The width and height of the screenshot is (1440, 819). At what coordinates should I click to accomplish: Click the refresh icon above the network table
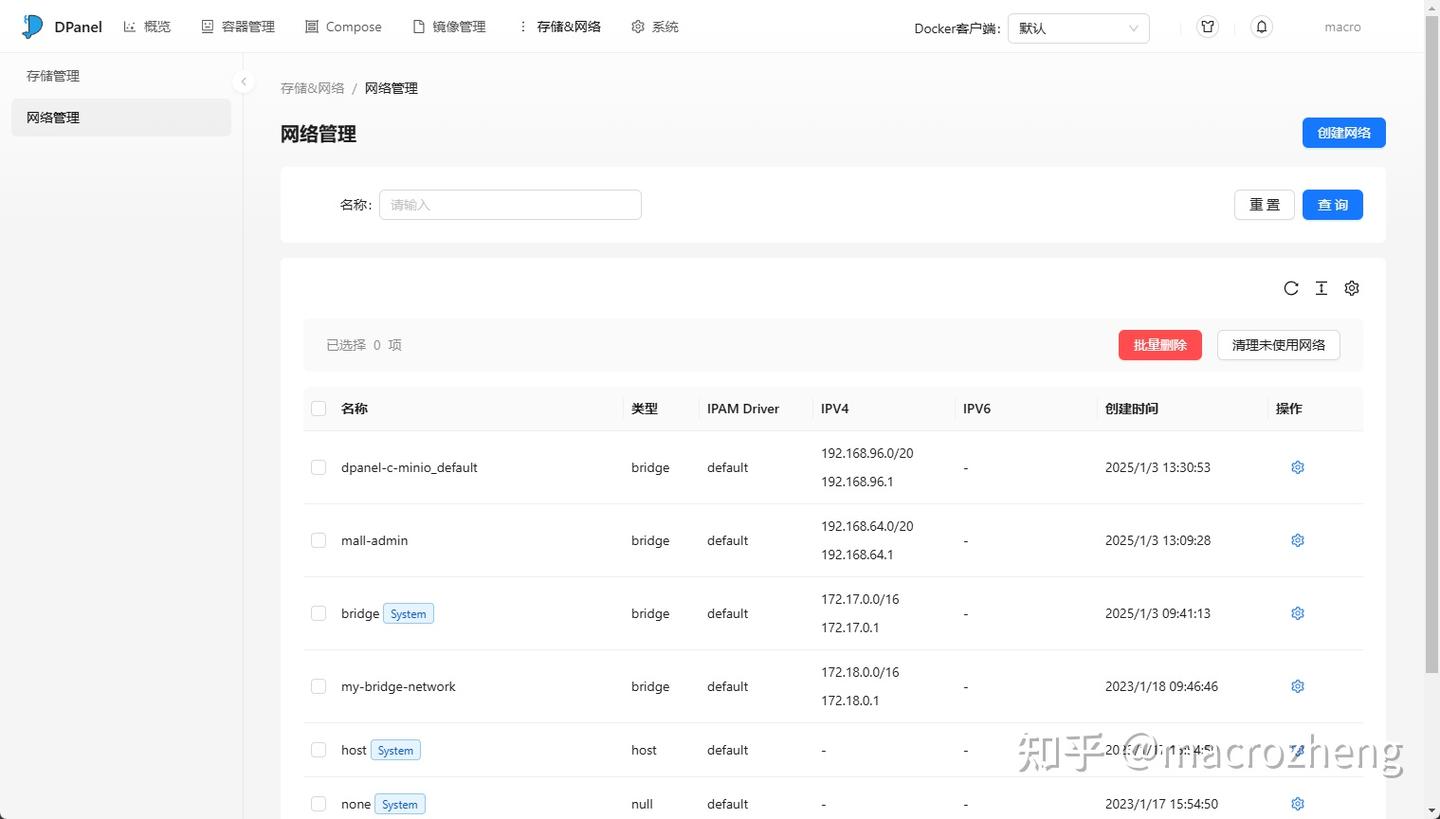tap(1291, 288)
